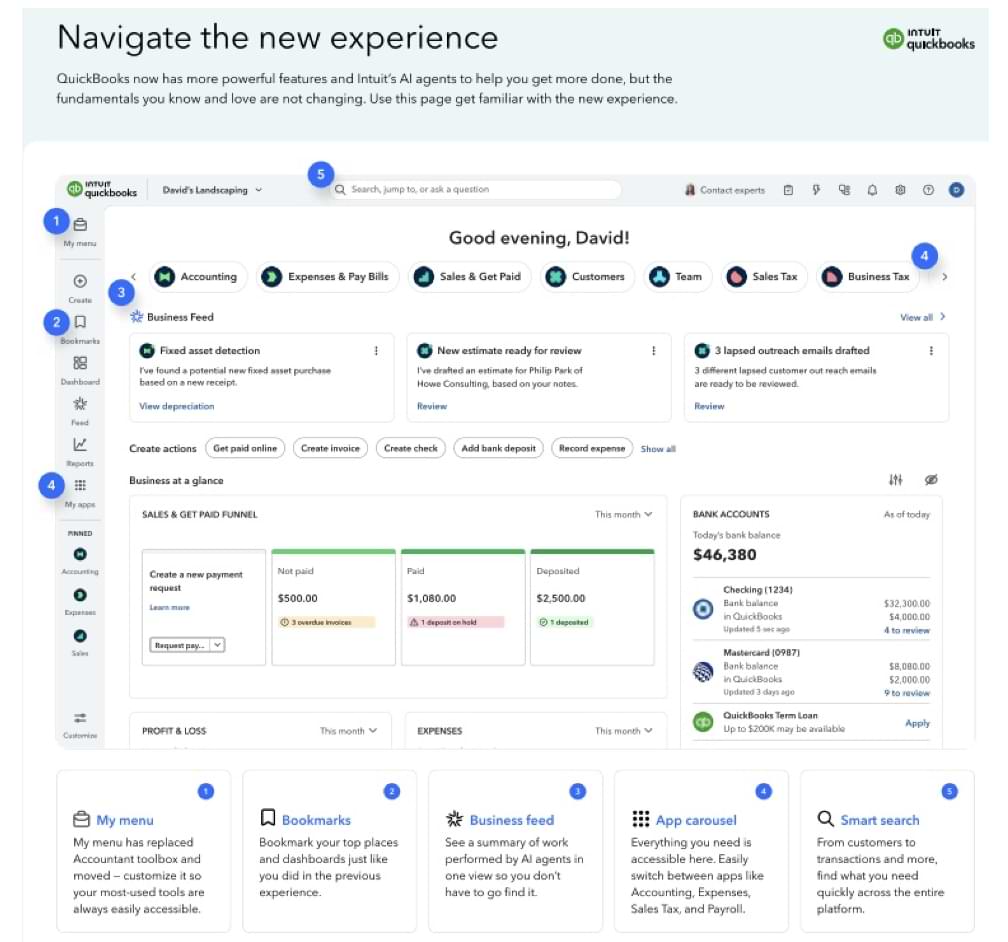
Task: Open the widget filter sliders icon
Action: click(x=895, y=481)
